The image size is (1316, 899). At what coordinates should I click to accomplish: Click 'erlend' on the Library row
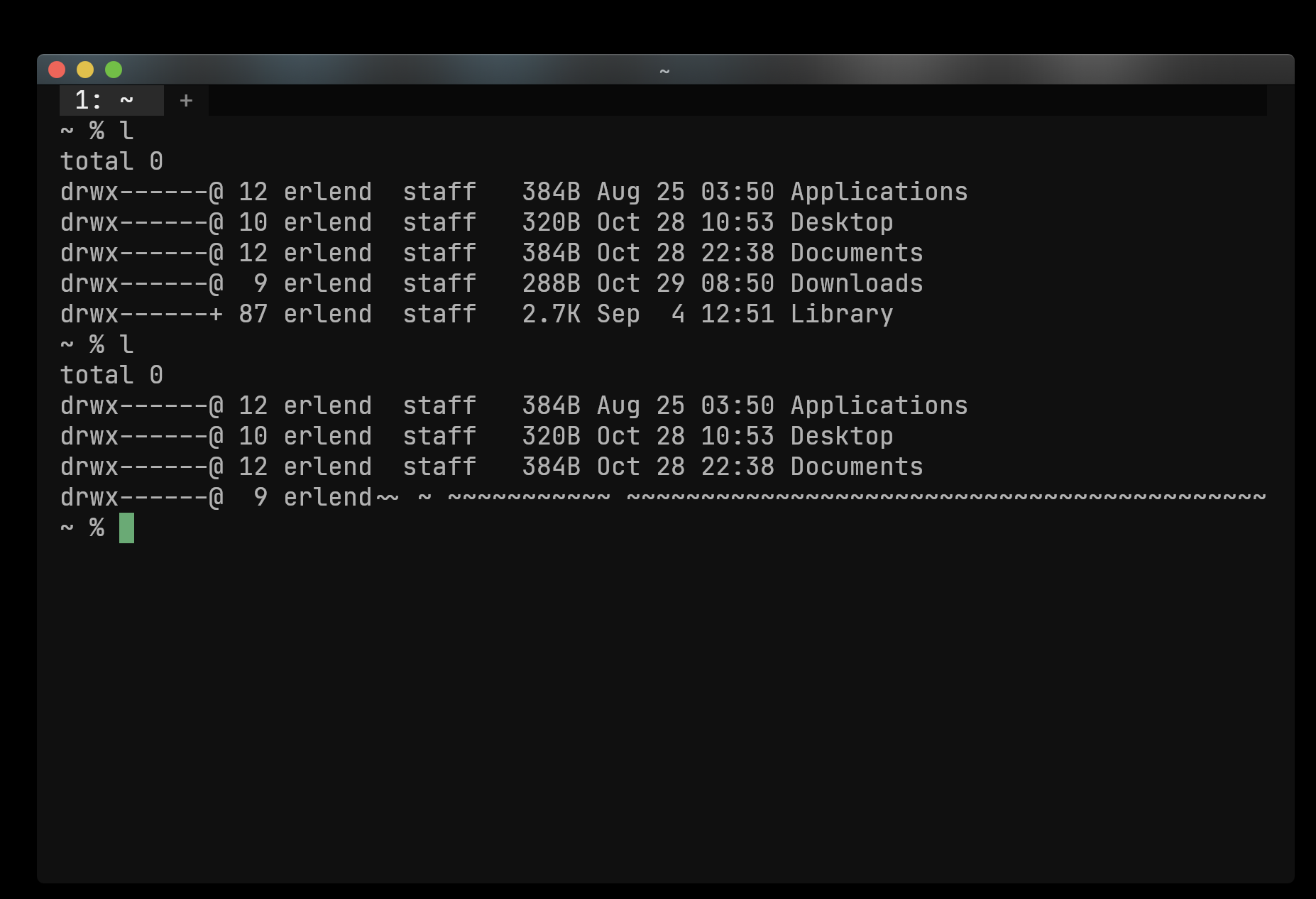click(327, 314)
